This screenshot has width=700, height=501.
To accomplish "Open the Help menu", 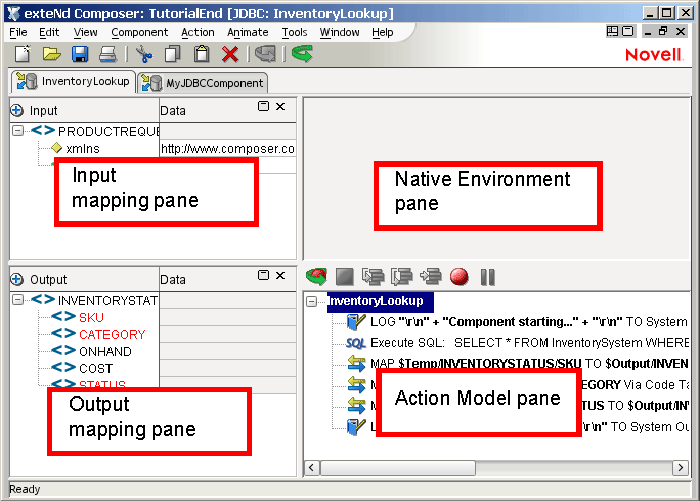I will click(383, 32).
